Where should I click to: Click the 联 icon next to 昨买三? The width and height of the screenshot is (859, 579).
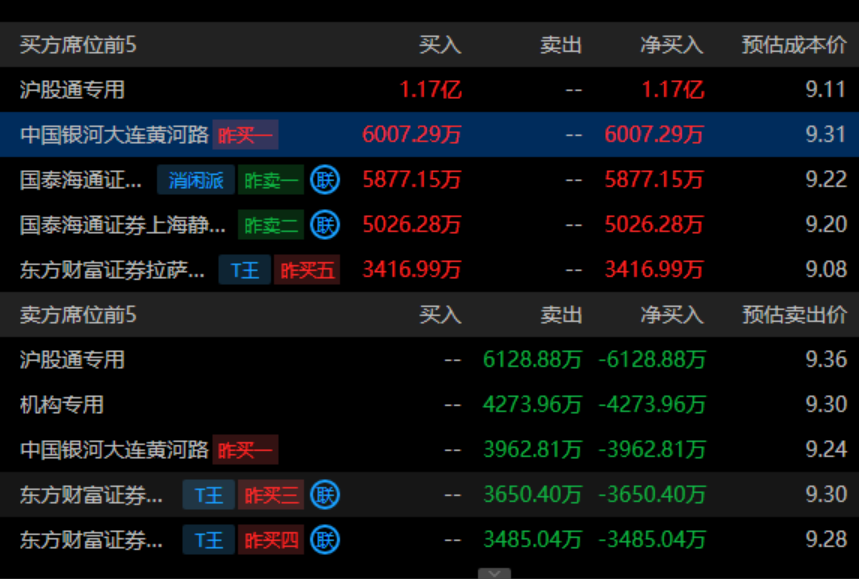pyautogui.click(x=325, y=495)
